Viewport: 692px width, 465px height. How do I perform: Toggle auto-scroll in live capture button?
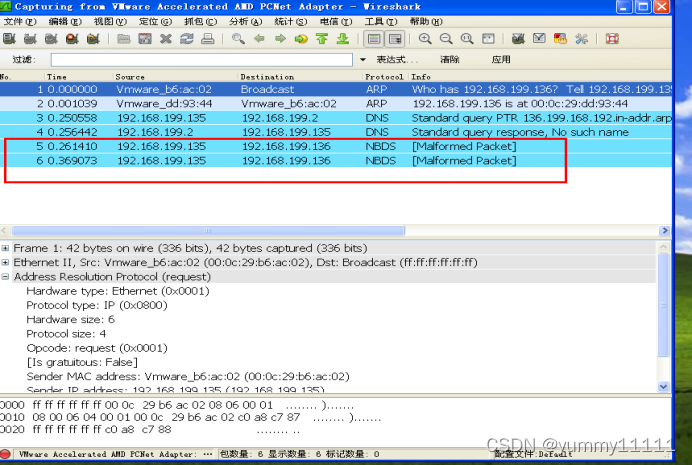[395, 39]
